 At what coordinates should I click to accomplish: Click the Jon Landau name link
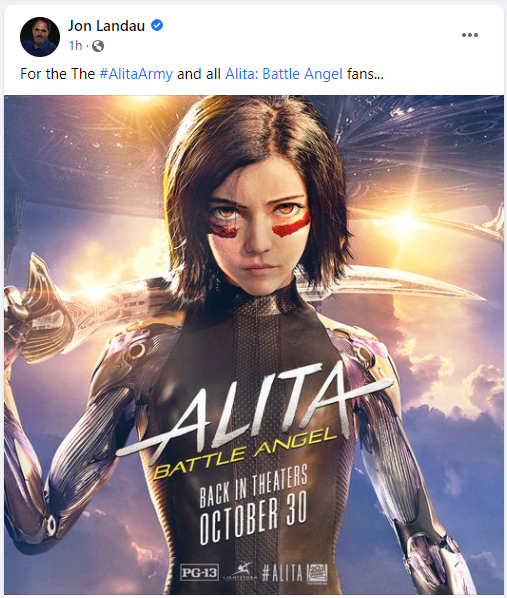[106, 26]
